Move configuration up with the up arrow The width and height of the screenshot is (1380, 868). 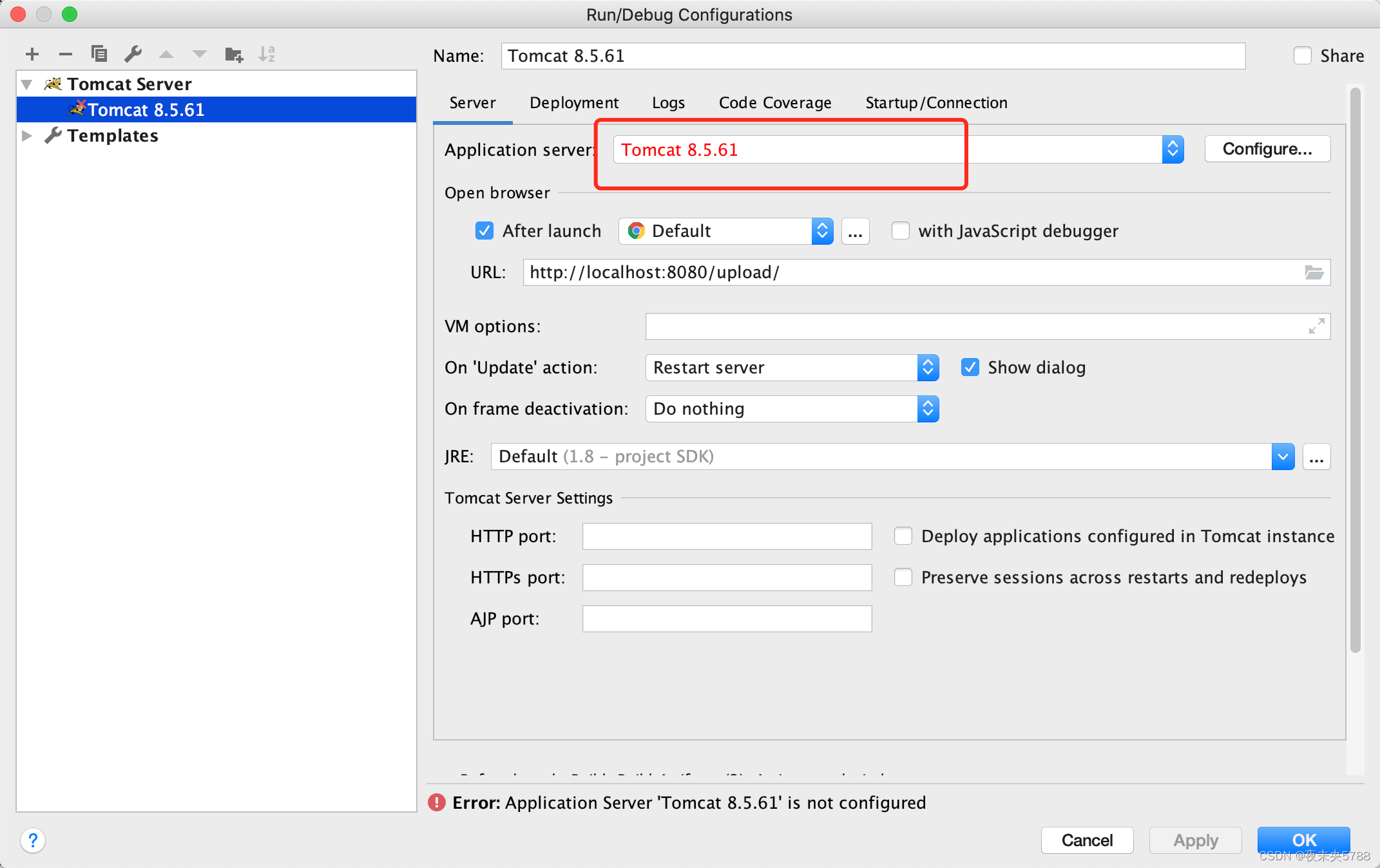[x=166, y=55]
